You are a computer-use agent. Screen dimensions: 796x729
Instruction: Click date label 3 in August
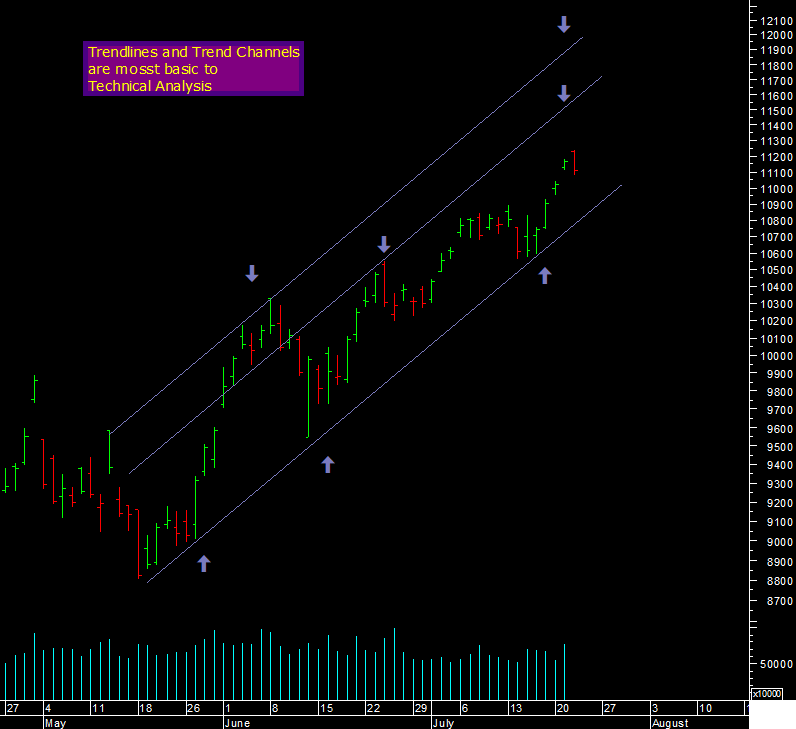pyautogui.click(x=655, y=708)
